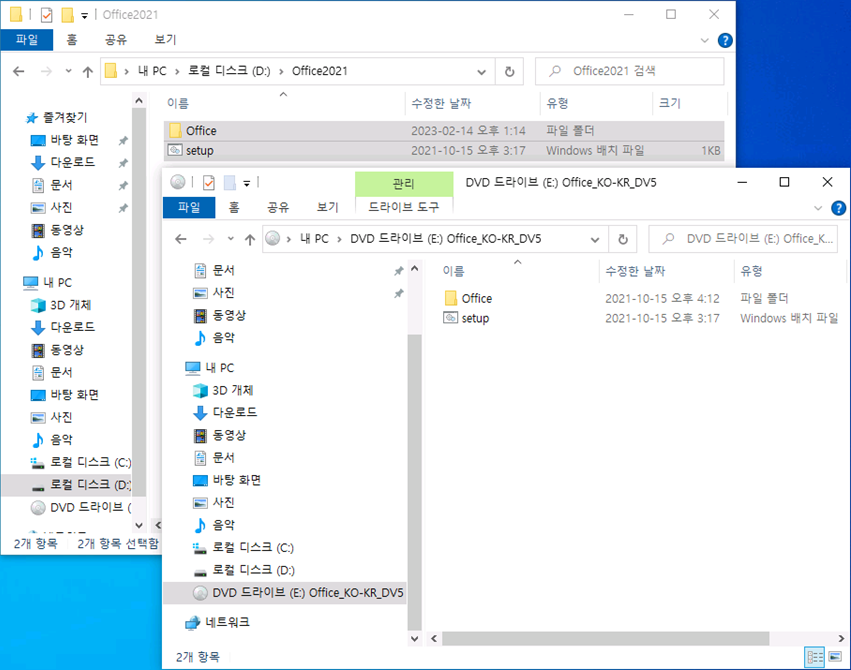Click new folder icon in Office2021 title bar
Viewport: 851px width, 670px height.
(67, 15)
